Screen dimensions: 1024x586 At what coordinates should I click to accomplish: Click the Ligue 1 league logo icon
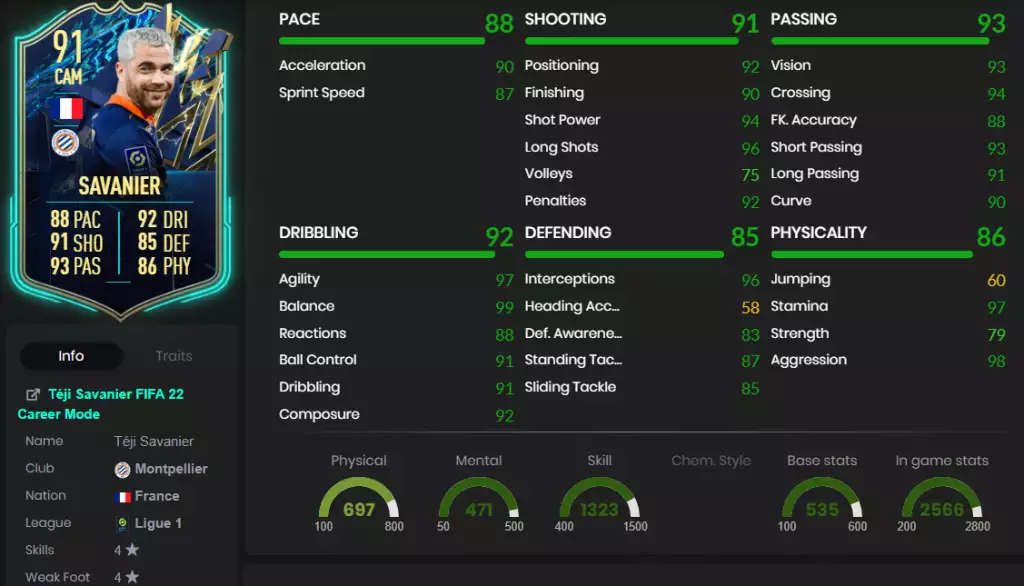tap(122, 523)
